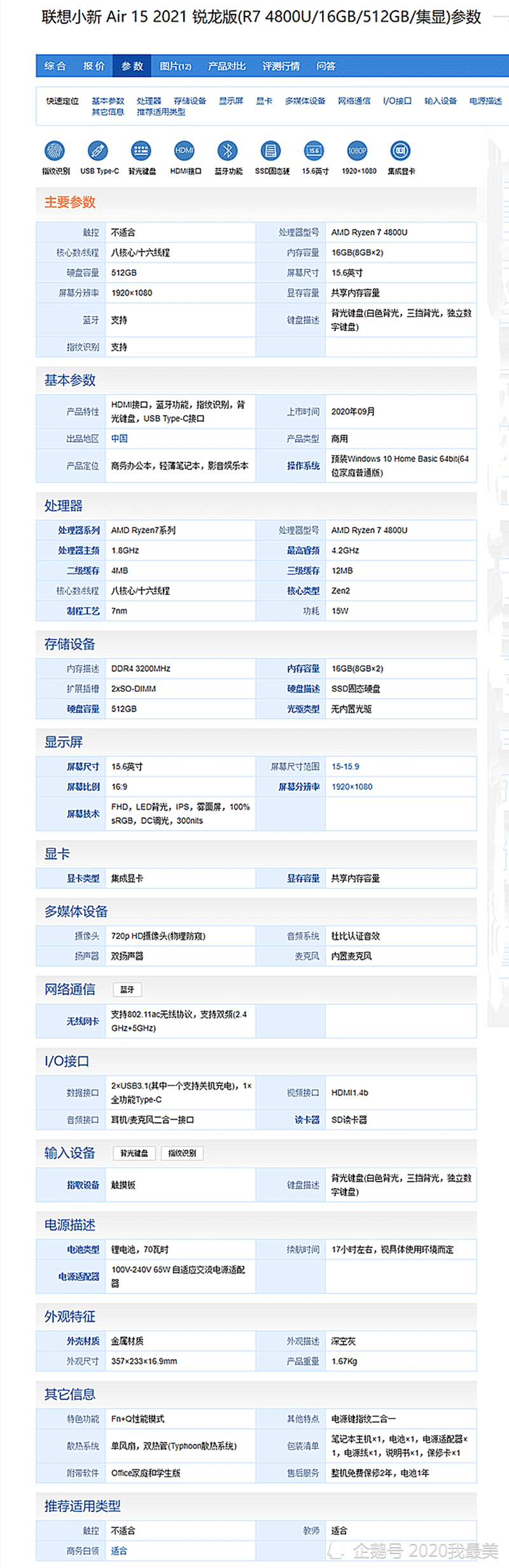Jump to 处理器 via quick navigation

tap(149, 101)
